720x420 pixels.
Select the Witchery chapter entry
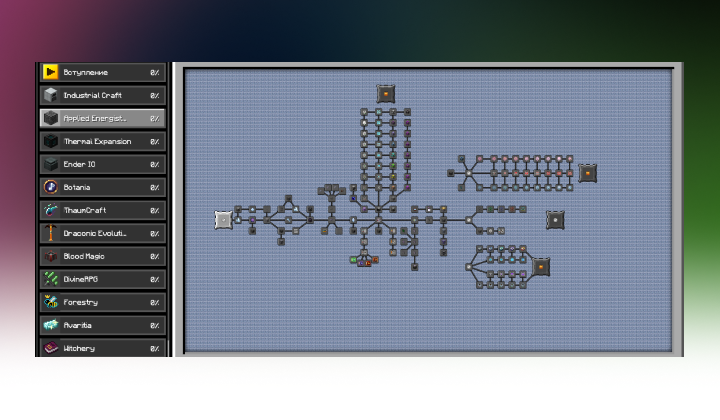pos(100,348)
